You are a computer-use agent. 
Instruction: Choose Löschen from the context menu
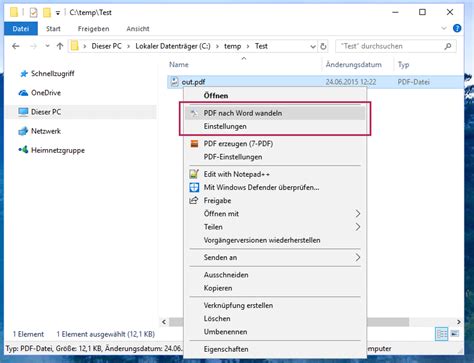pos(275,318)
